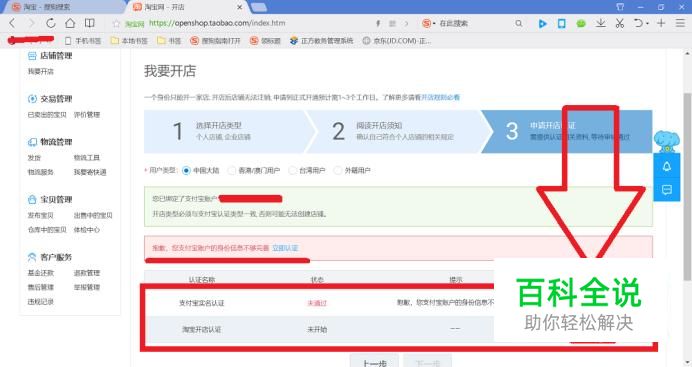Go back with the browser back arrow

click(x=12, y=23)
